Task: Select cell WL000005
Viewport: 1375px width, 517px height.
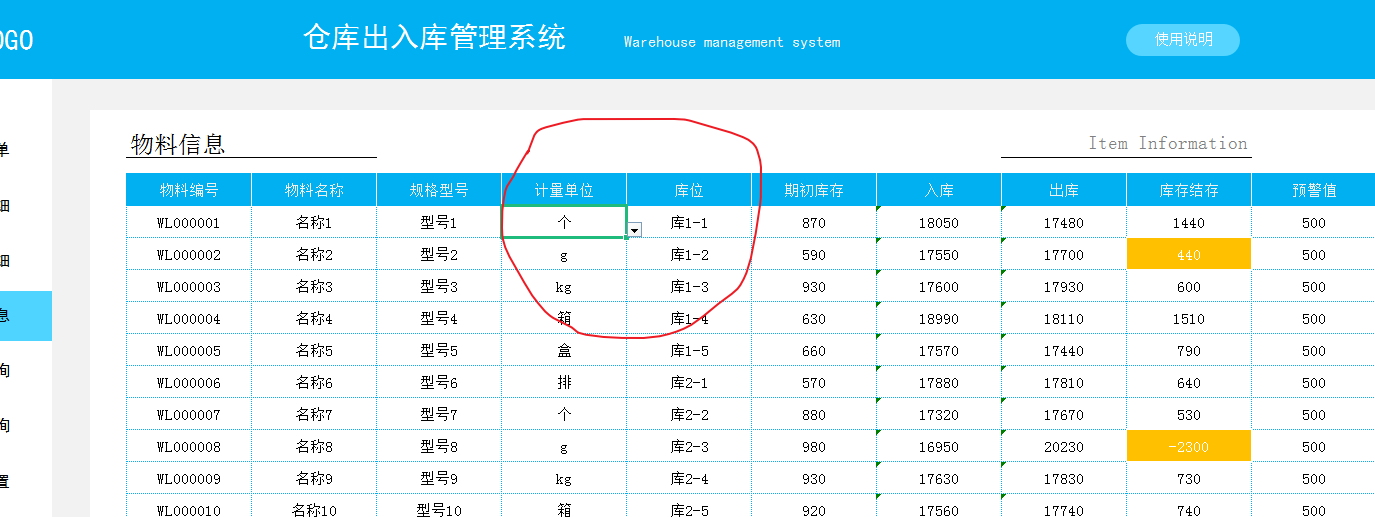Action: coord(189,351)
